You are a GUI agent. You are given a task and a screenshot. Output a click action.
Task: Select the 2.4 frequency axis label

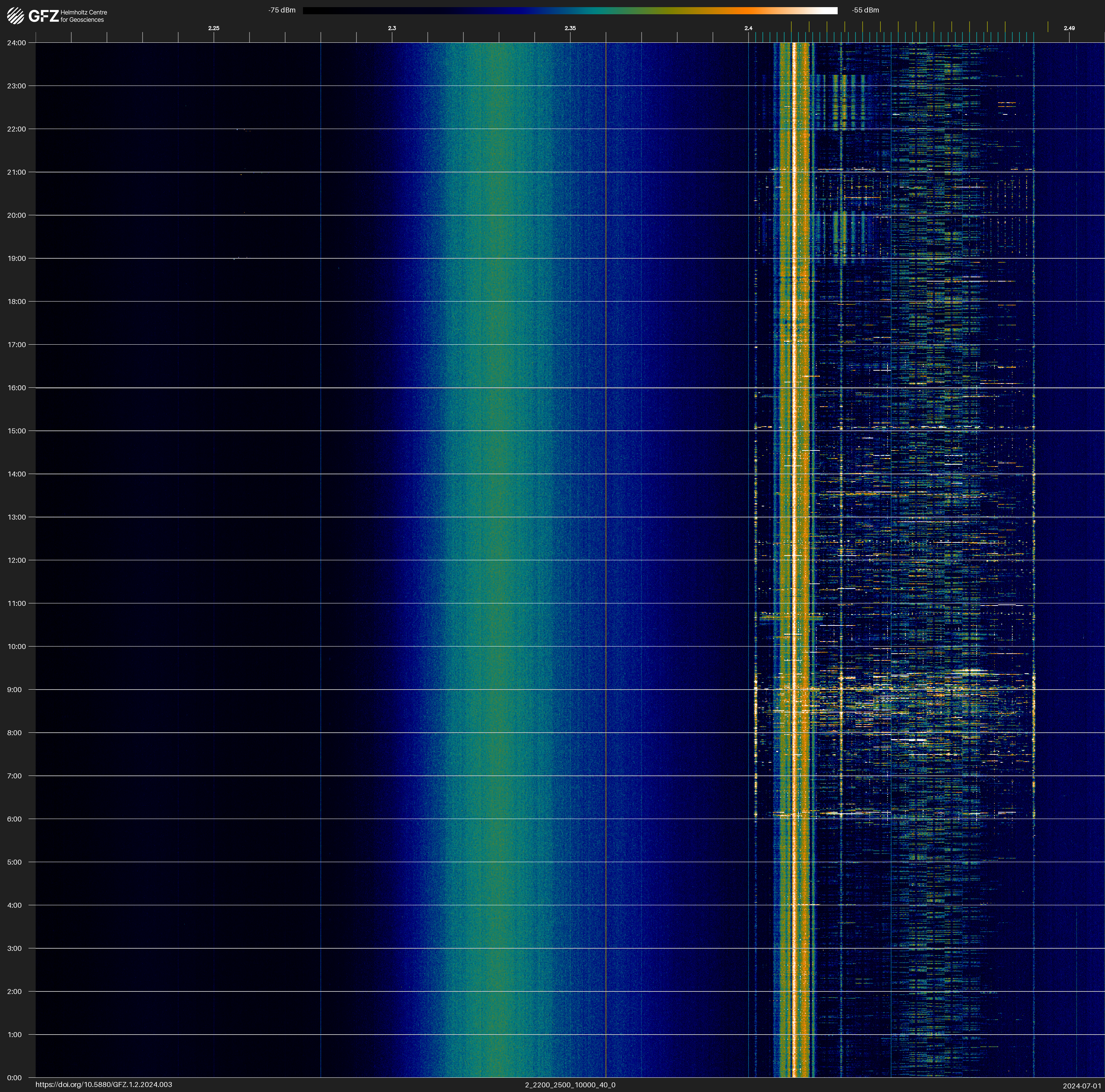748,28
